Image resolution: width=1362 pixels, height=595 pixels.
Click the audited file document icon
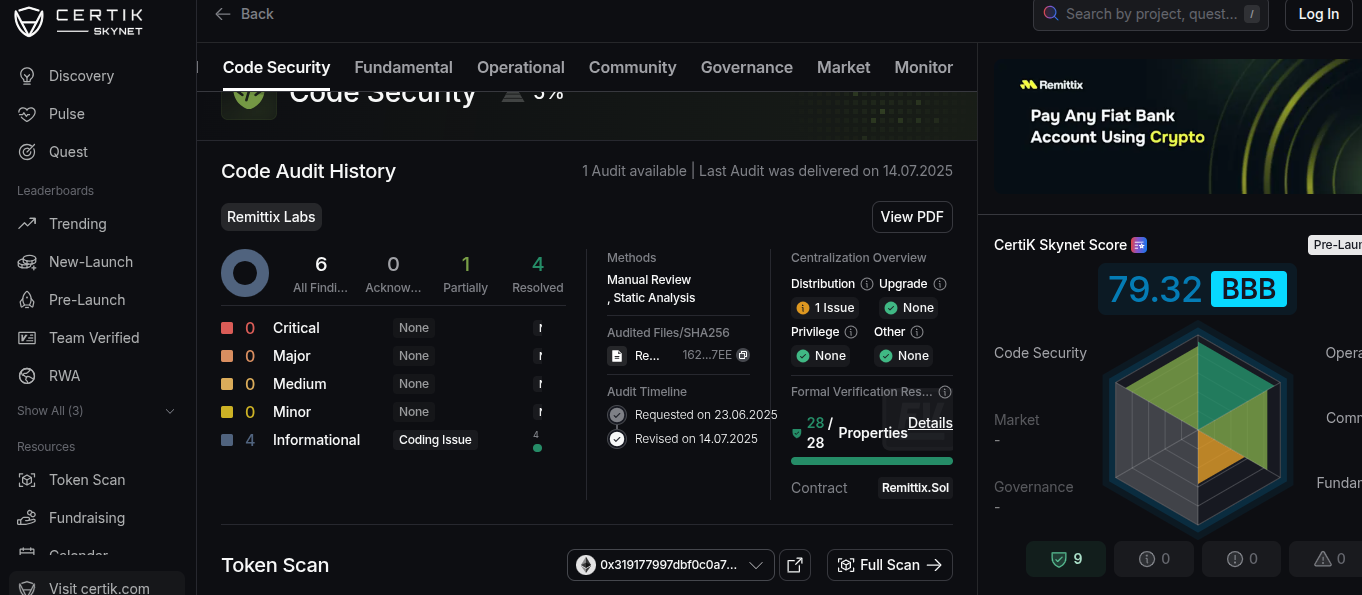[x=617, y=355]
